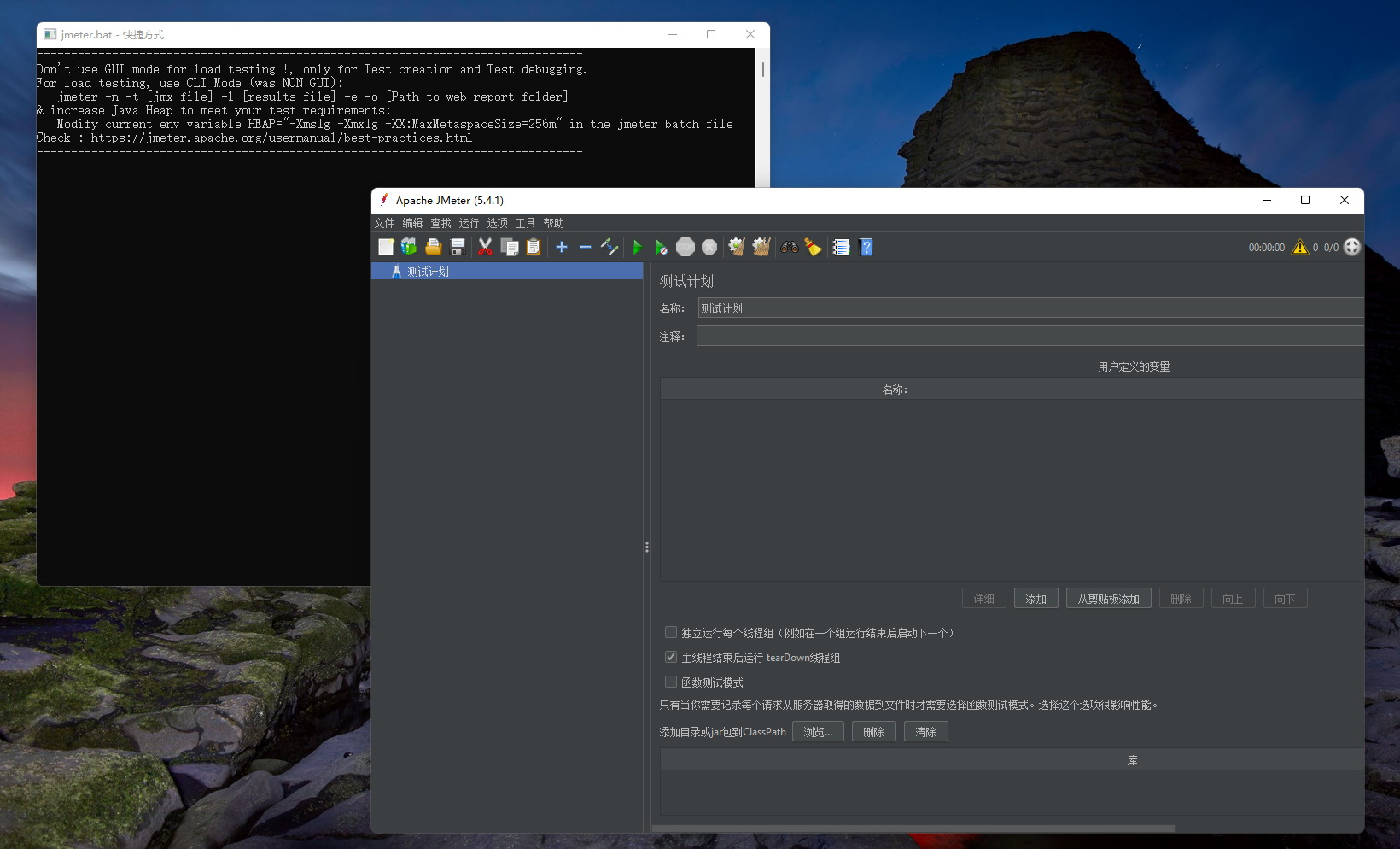Click the jmeter.bat console vertical scrollbar
Viewport: 1400px width, 849px height.
762,69
